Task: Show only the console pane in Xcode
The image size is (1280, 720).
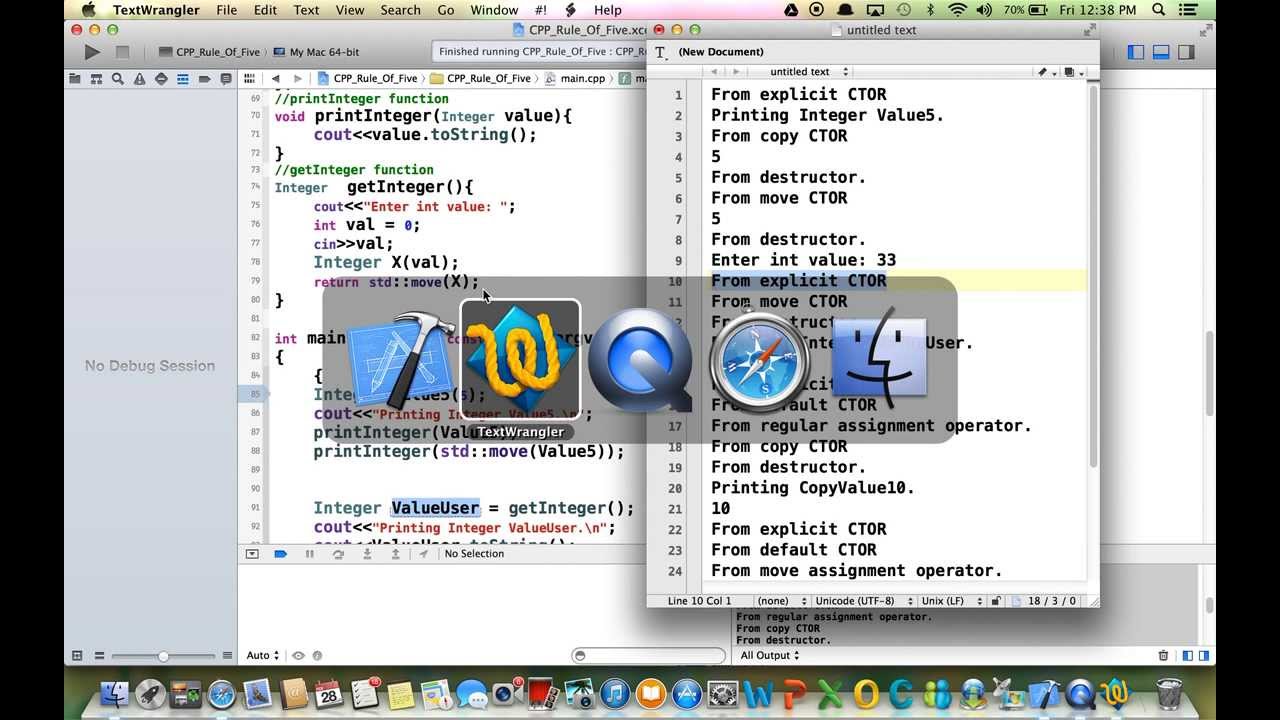Action: point(1203,656)
